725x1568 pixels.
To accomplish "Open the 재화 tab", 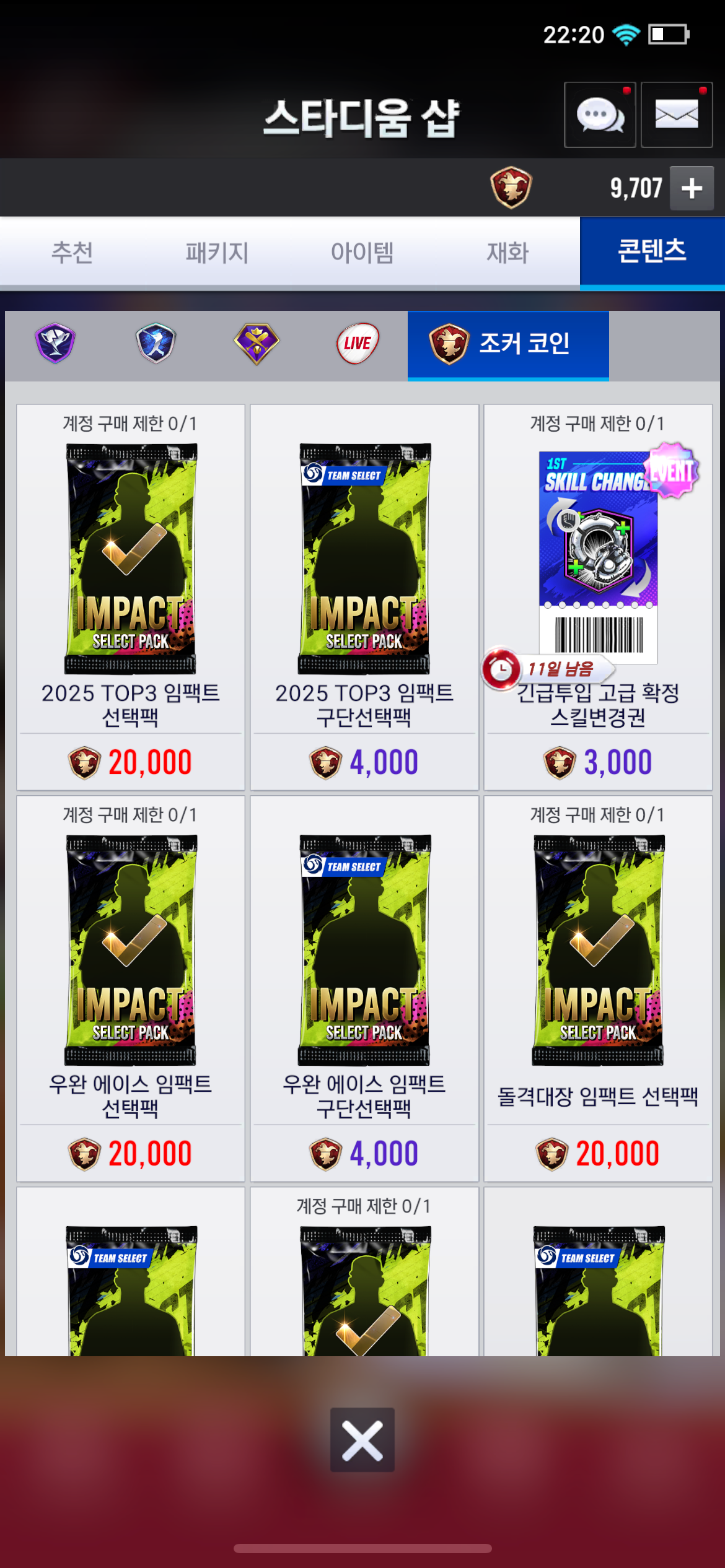I will 507,252.
